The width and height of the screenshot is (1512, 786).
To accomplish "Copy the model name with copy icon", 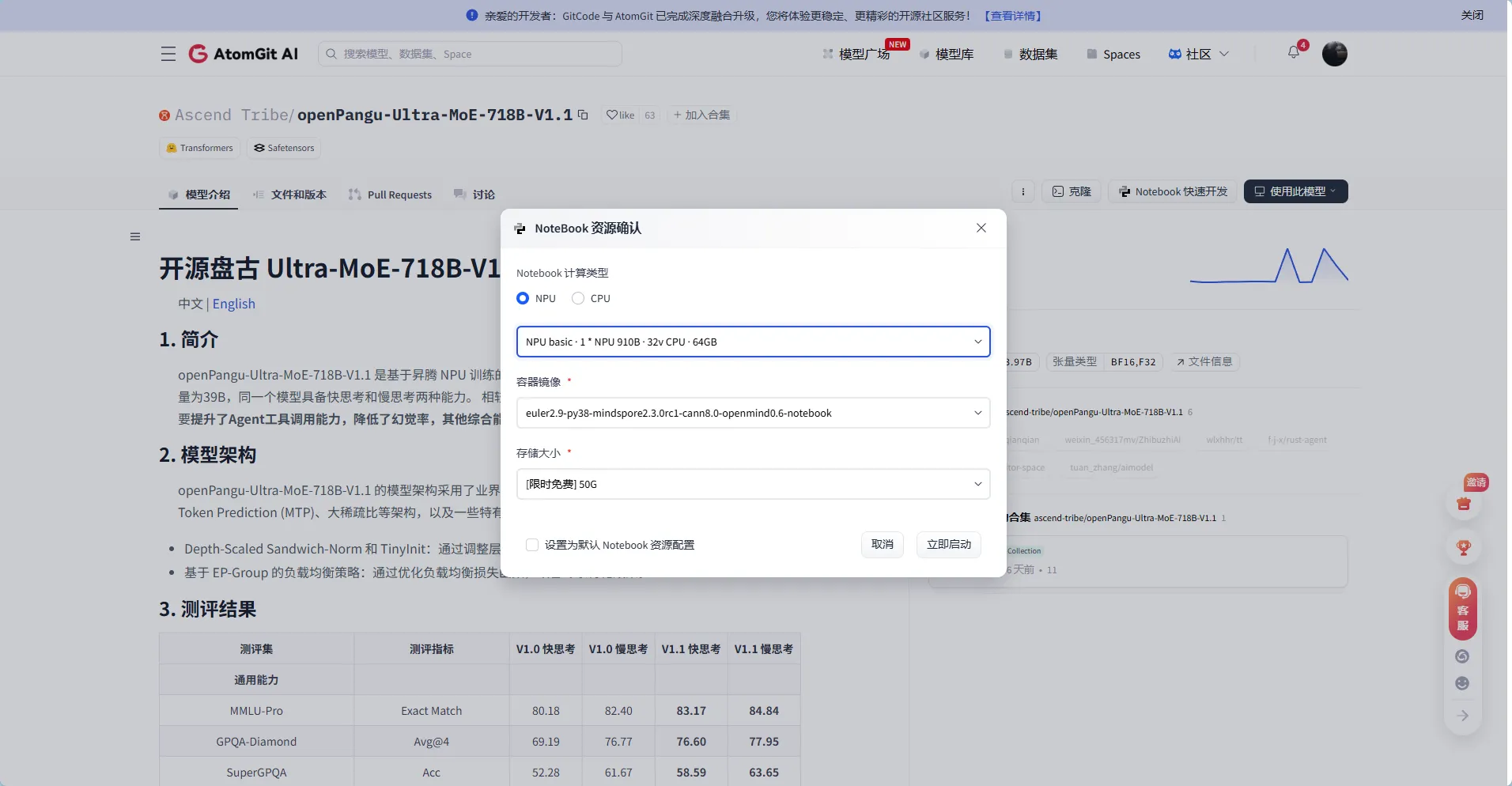I will pos(583,115).
